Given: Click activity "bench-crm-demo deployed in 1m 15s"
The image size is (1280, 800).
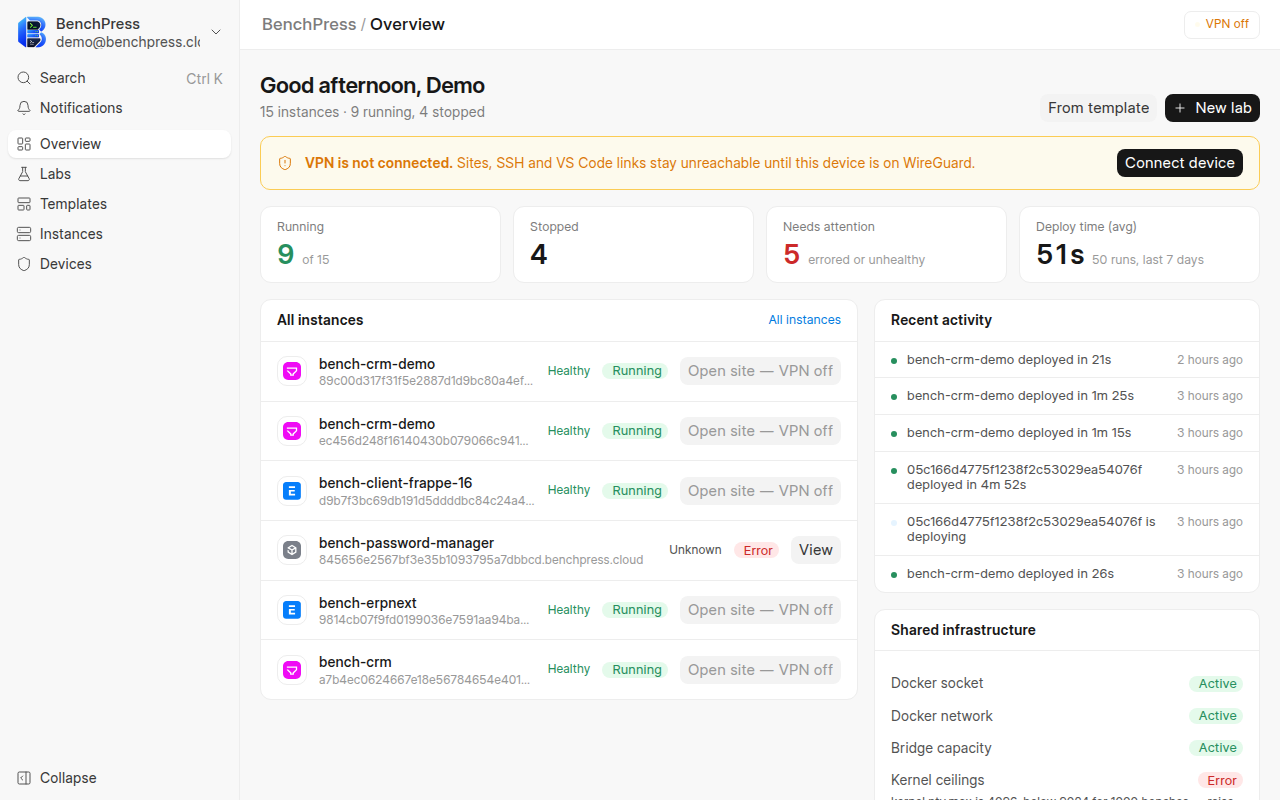Looking at the screenshot, I should (x=1067, y=433).
